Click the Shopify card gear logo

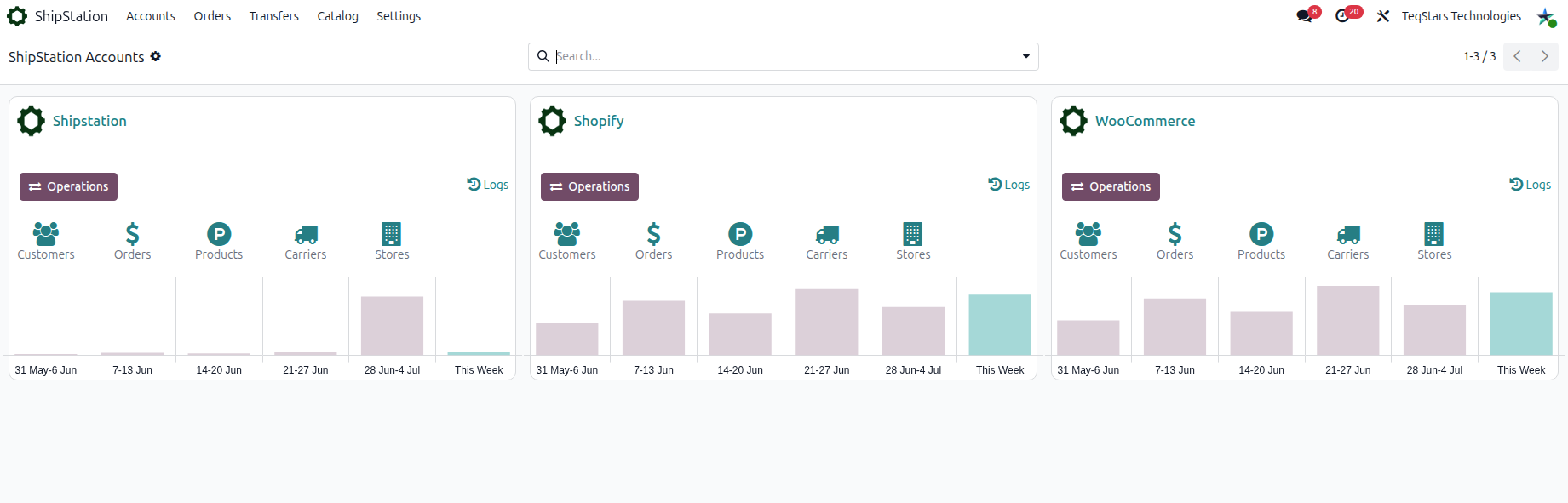coord(553,121)
